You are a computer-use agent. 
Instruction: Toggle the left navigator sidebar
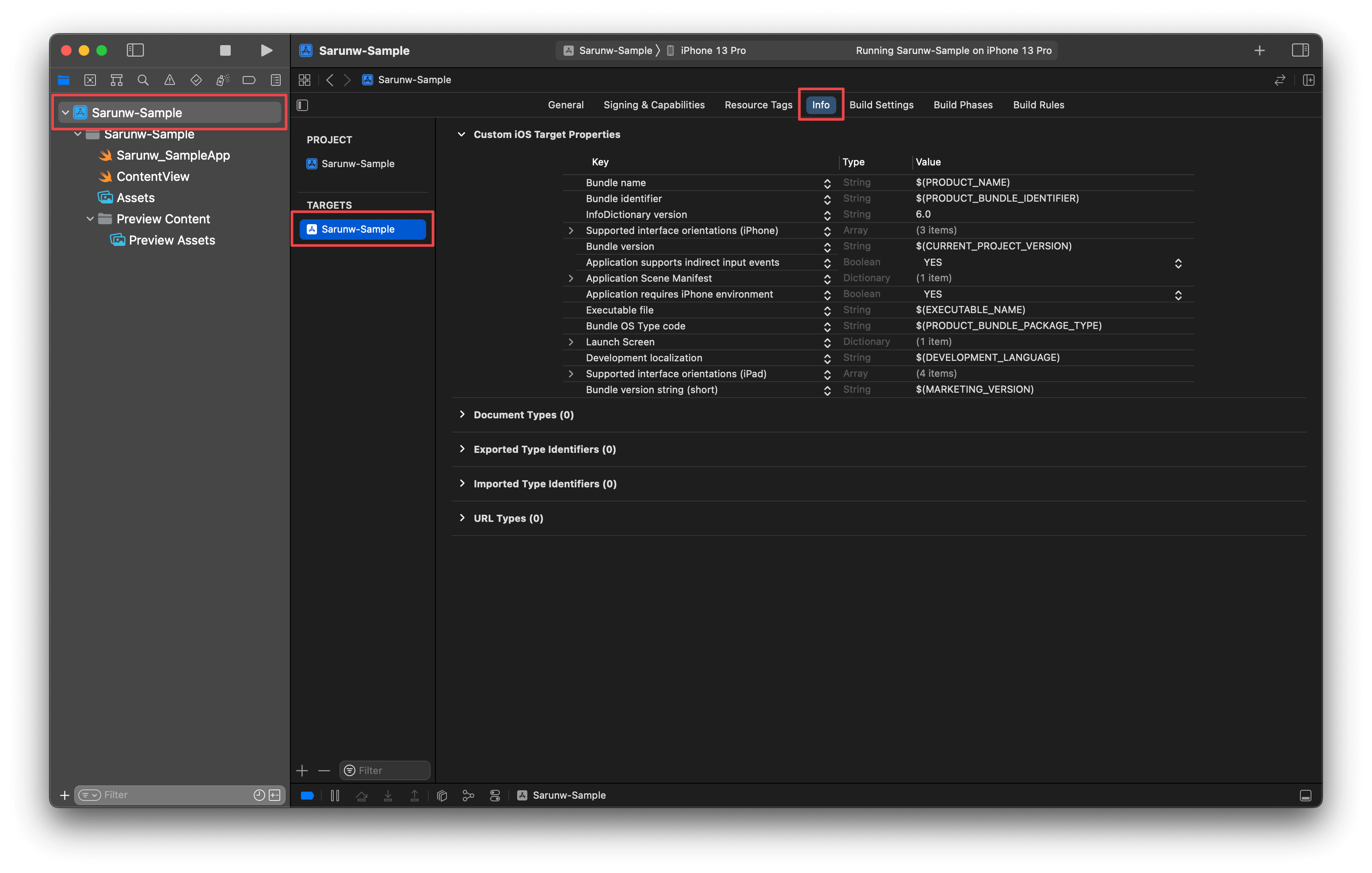(x=135, y=50)
